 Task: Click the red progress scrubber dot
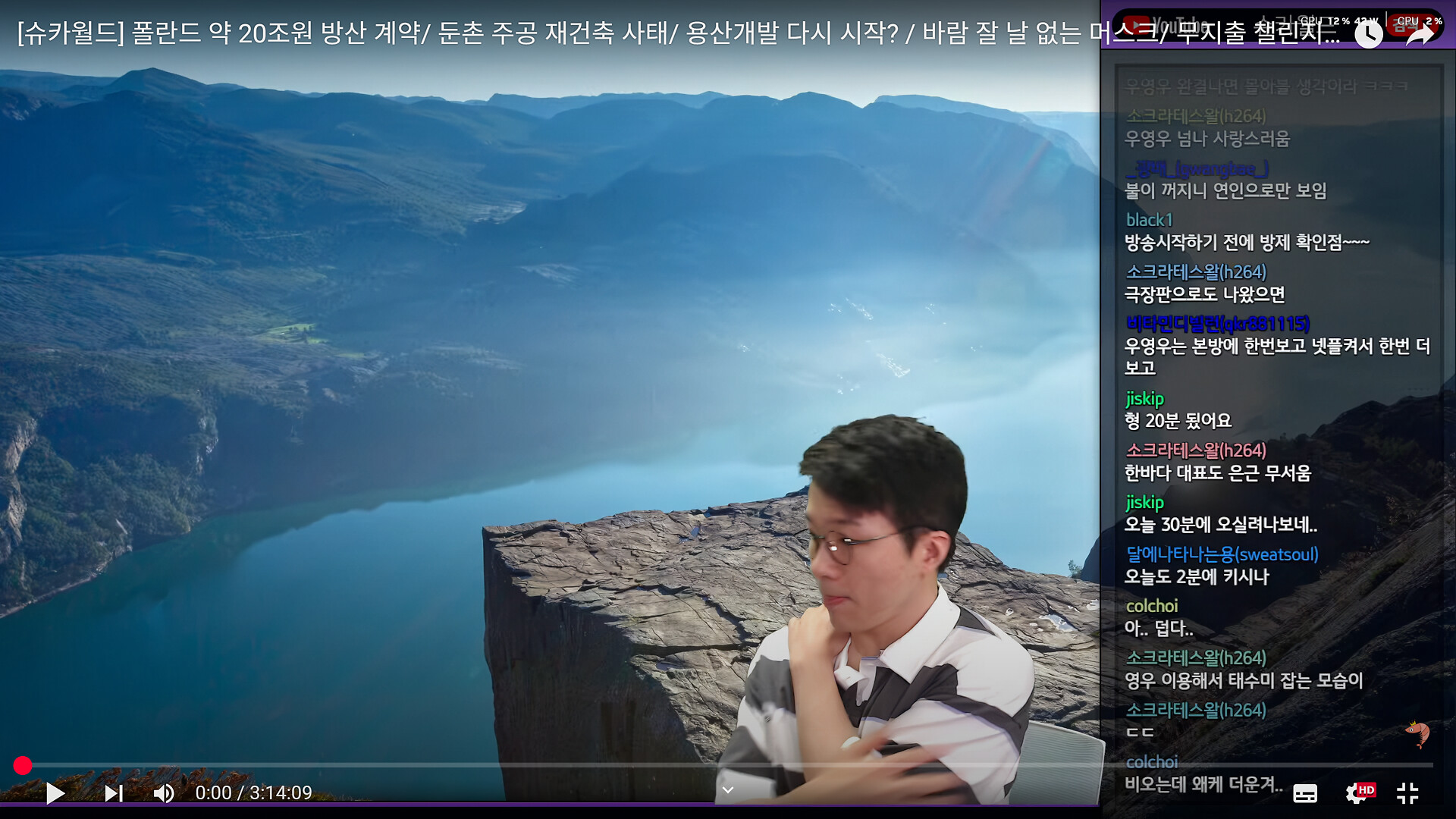tap(23, 765)
